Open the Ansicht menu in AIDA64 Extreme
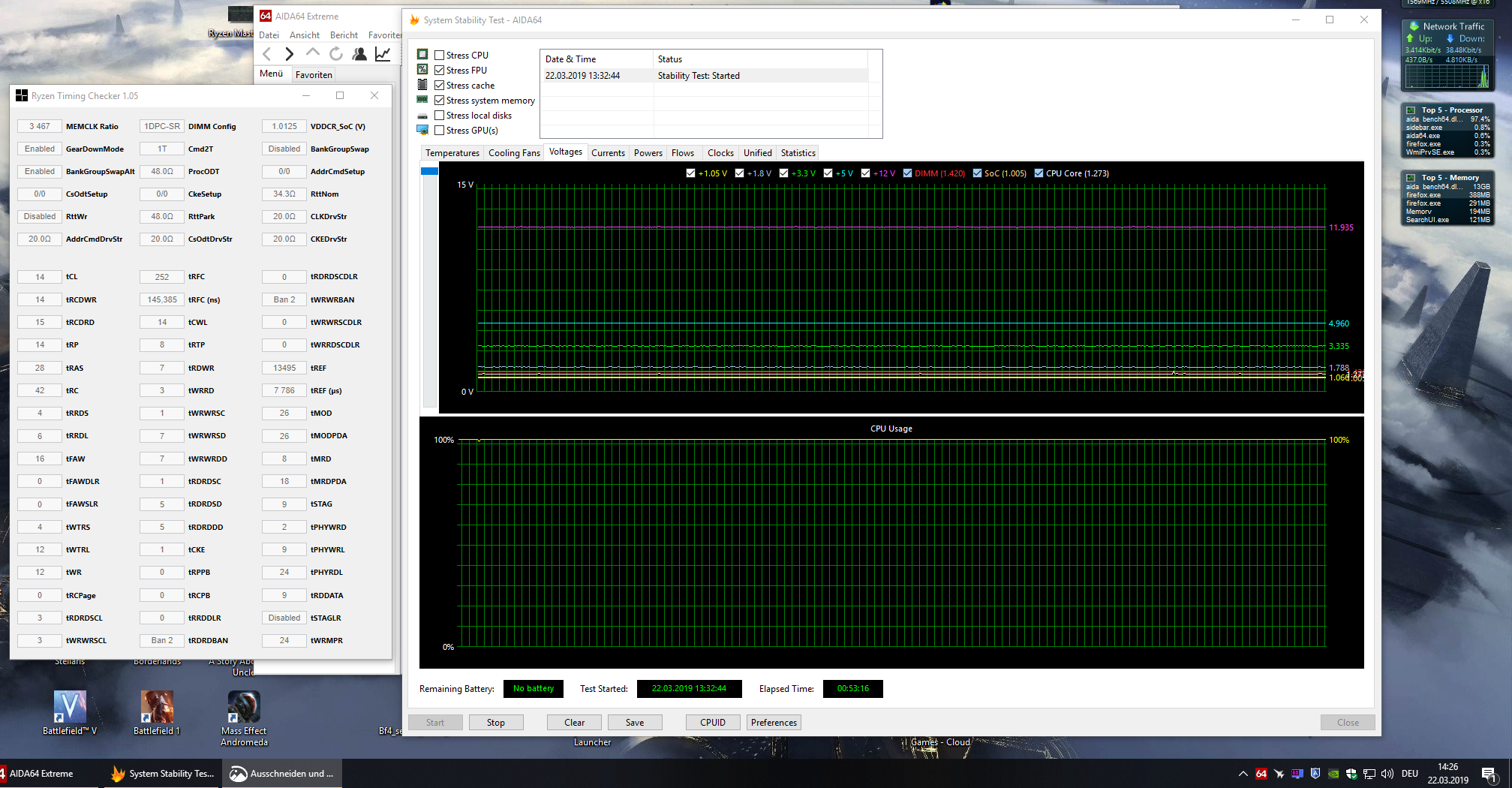The width and height of the screenshot is (1512, 788). pos(305,35)
